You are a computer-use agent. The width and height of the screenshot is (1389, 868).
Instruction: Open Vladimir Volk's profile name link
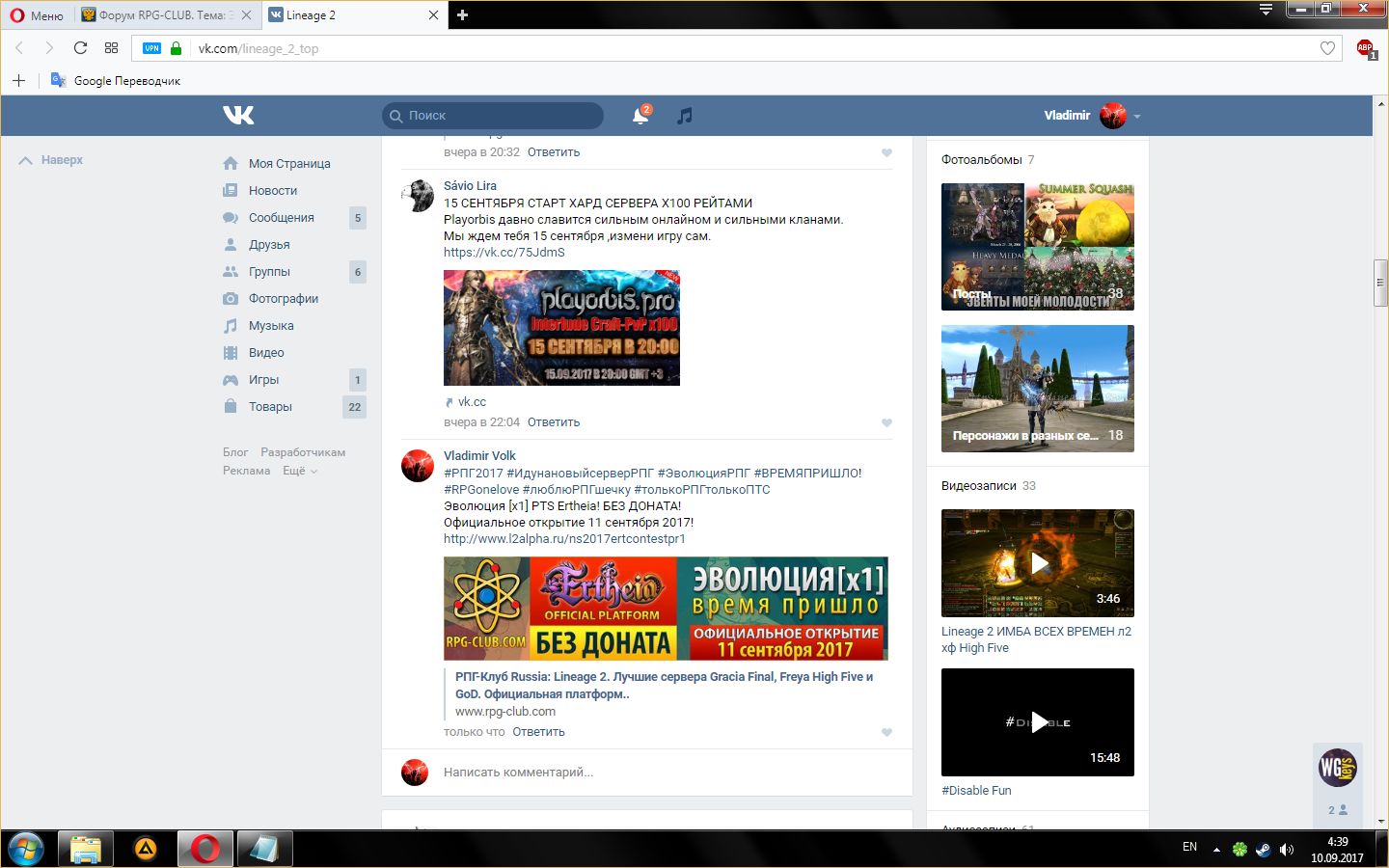click(479, 456)
